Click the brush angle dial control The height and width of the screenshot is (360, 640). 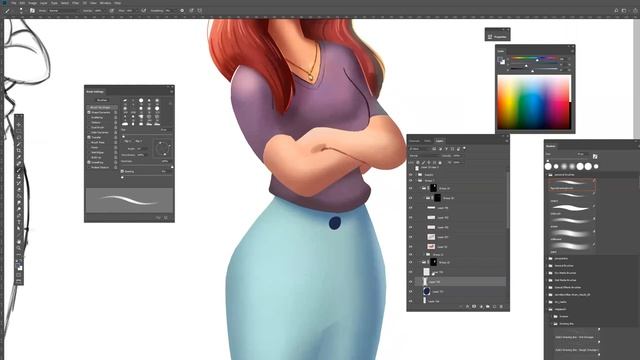pyautogui.click(x=162, y=149)
